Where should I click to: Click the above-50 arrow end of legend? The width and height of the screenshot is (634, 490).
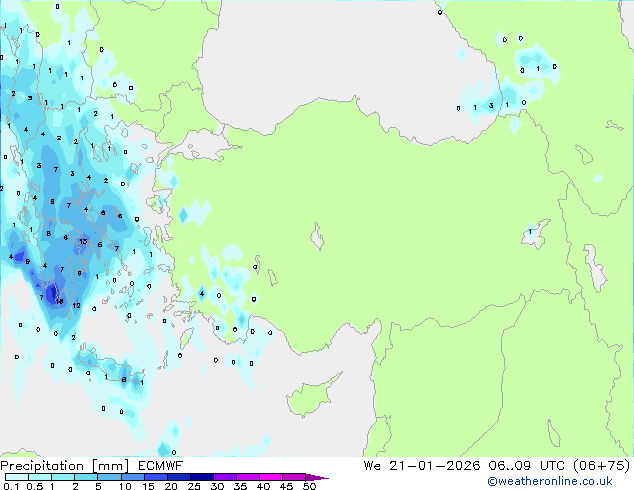pos(317,477)
